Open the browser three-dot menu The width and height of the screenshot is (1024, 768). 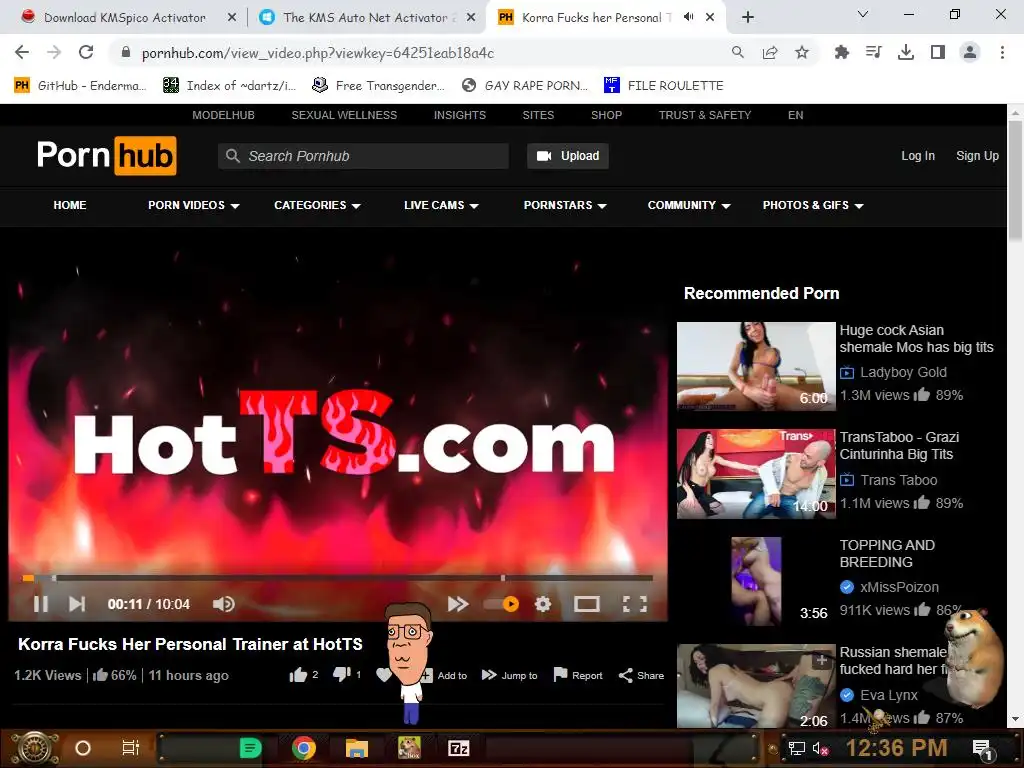pos(1002,52)
